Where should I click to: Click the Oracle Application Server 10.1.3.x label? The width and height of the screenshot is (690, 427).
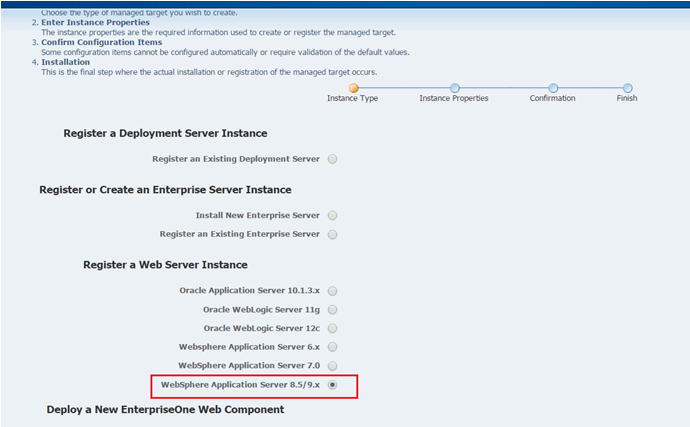click(250, 291)
